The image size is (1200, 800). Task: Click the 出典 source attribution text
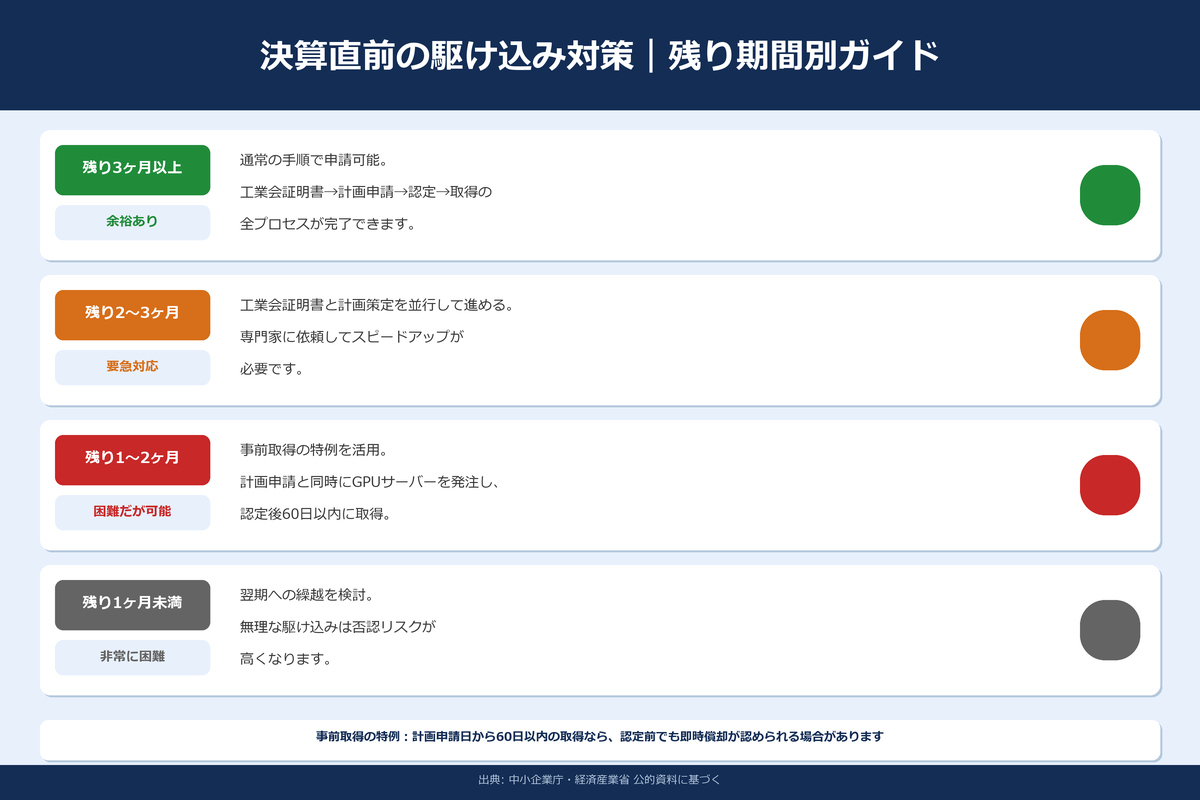[x=600, y=782]
